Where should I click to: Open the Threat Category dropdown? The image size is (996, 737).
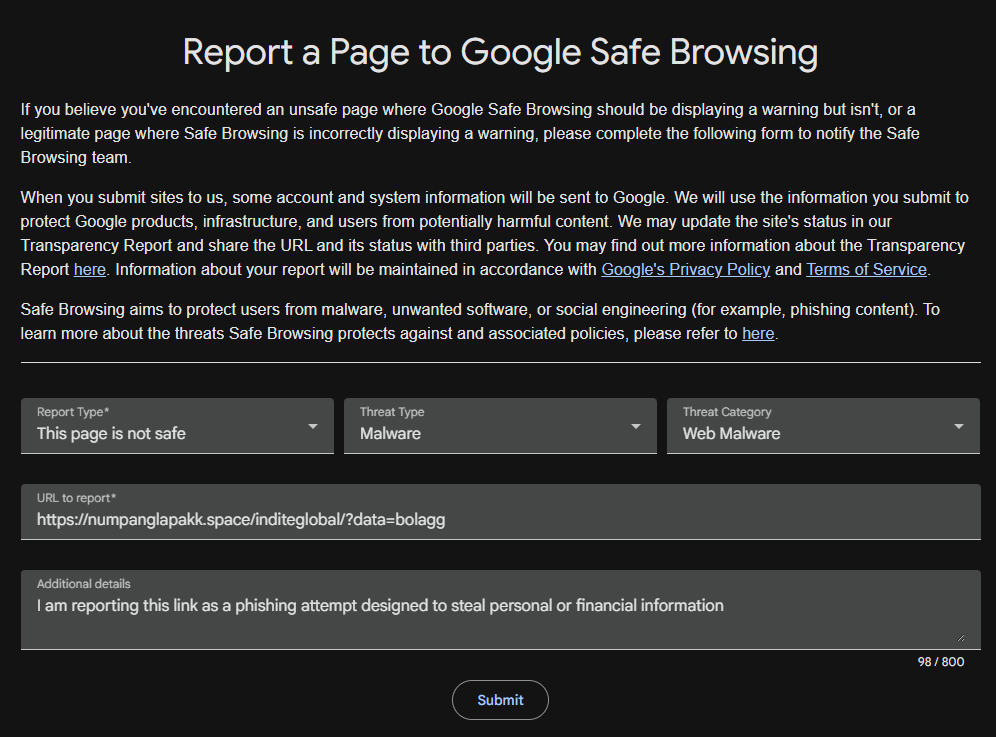click(x=823, y=426)
